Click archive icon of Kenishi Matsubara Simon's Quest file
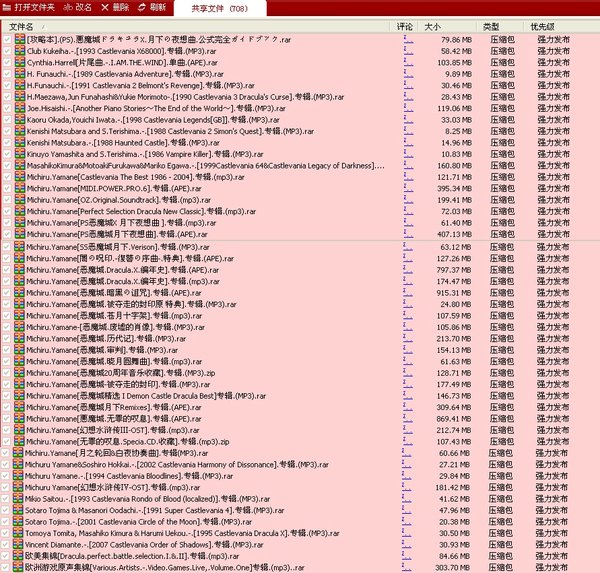 [x=20, y=131]
